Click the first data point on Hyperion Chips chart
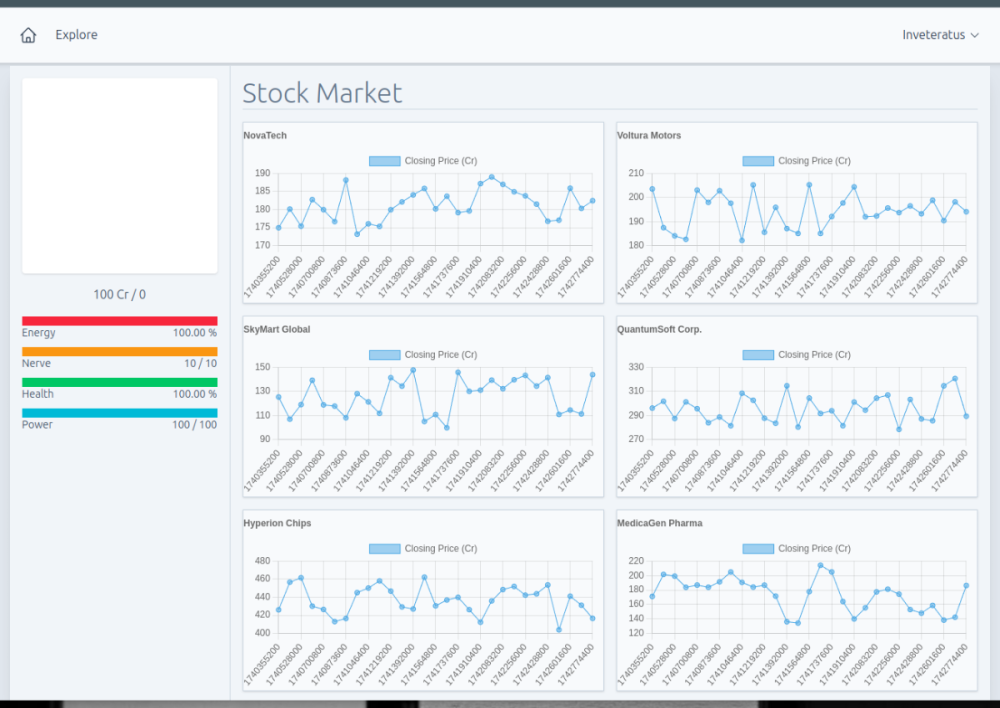Image resolution: width=1000 pixels, height=708 pixels. point(278,610)
